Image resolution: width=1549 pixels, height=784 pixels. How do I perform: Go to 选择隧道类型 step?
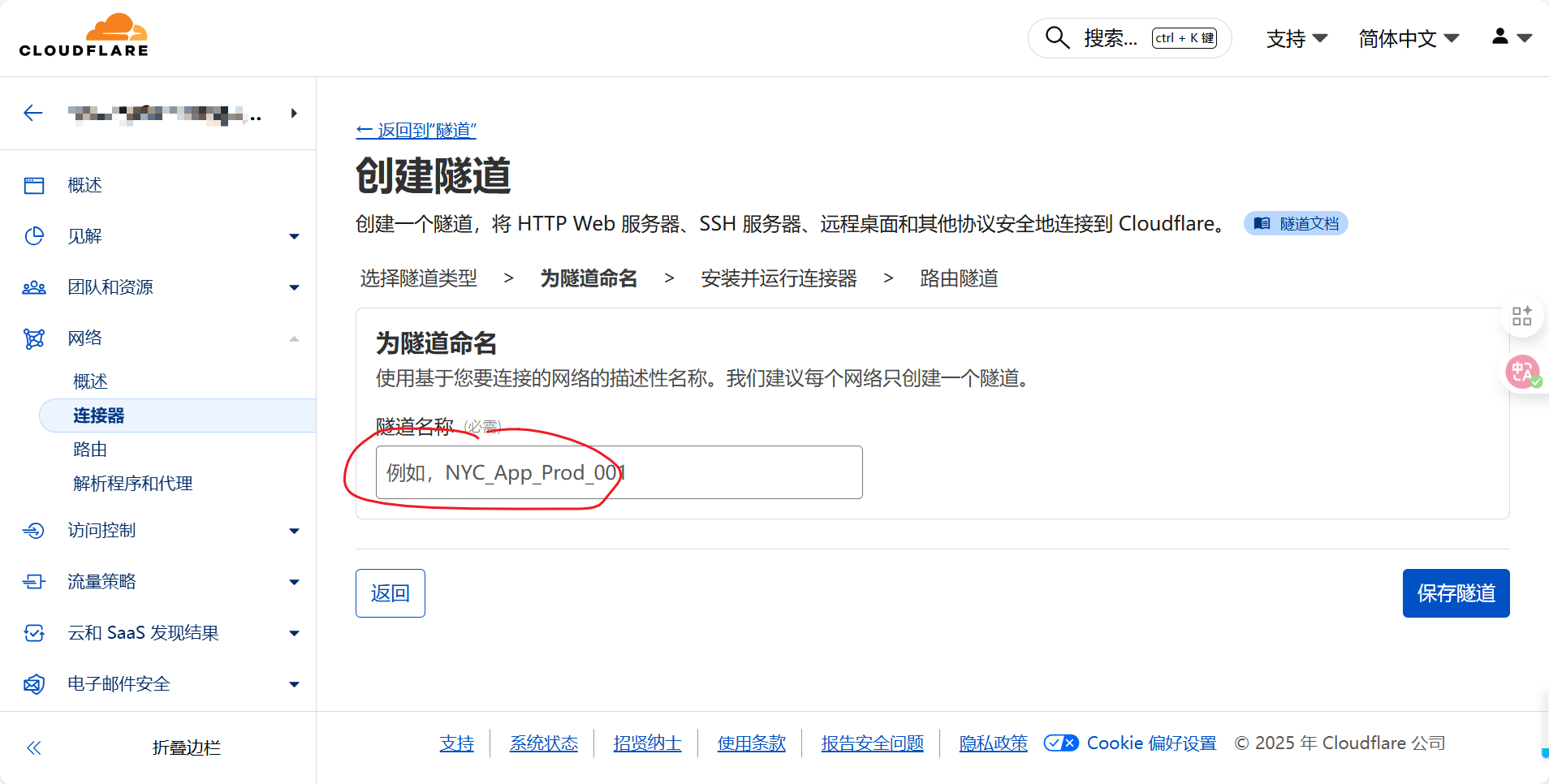click(x=418, y=278)
